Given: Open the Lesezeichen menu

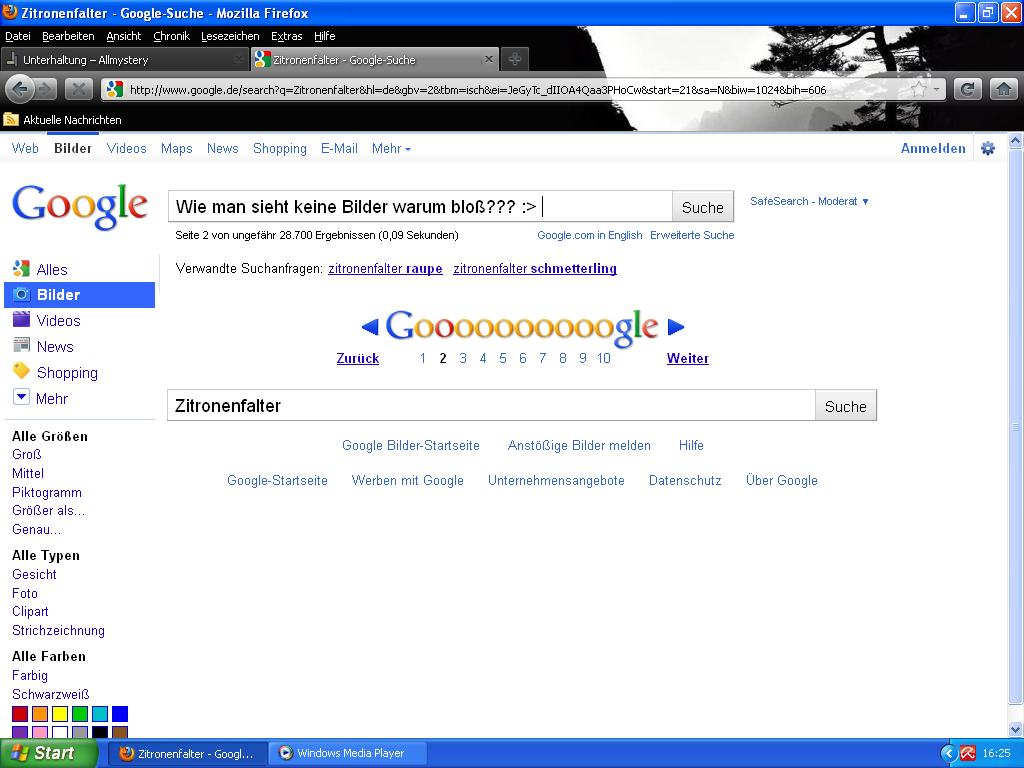Looking at the screenshot, I should pos(230,36).
